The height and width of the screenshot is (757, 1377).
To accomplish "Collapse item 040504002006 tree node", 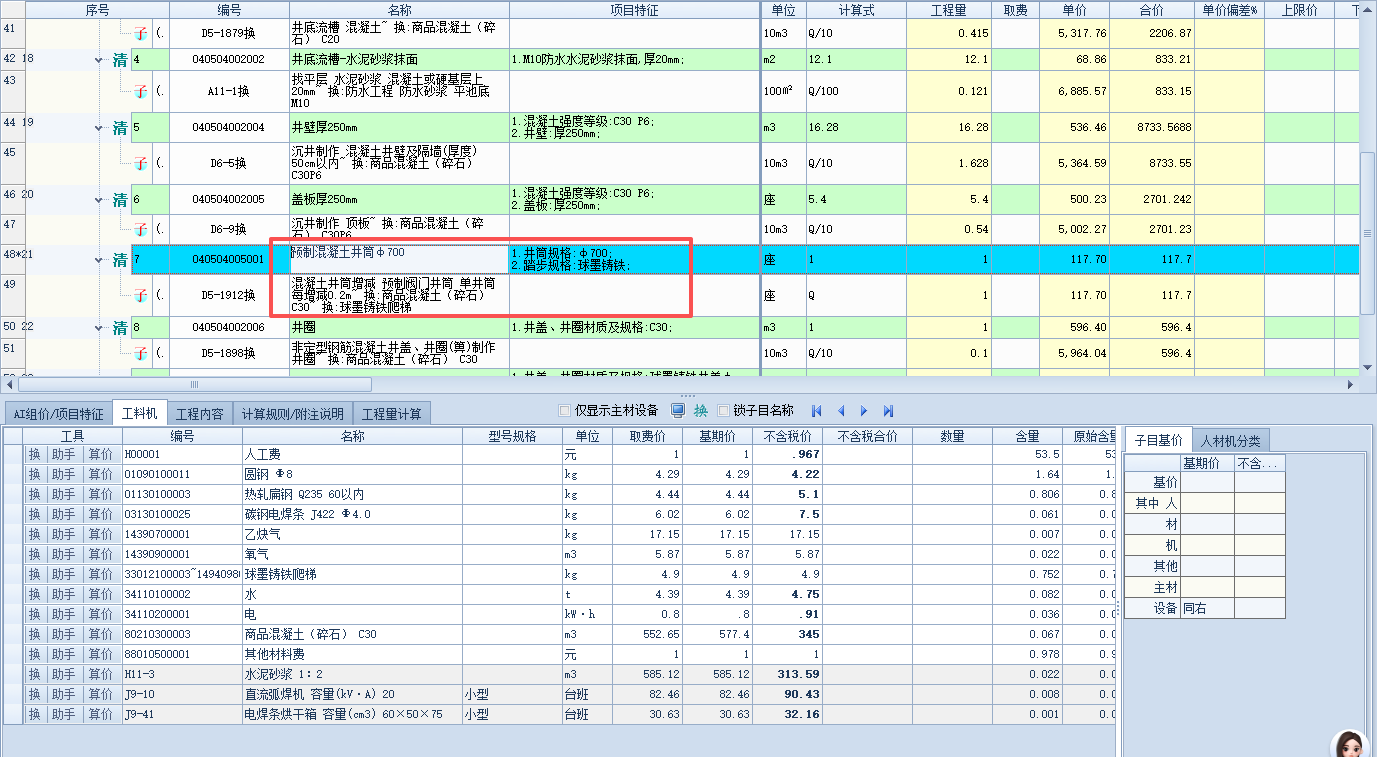I will pyautogui.click(x=98, y=329).
